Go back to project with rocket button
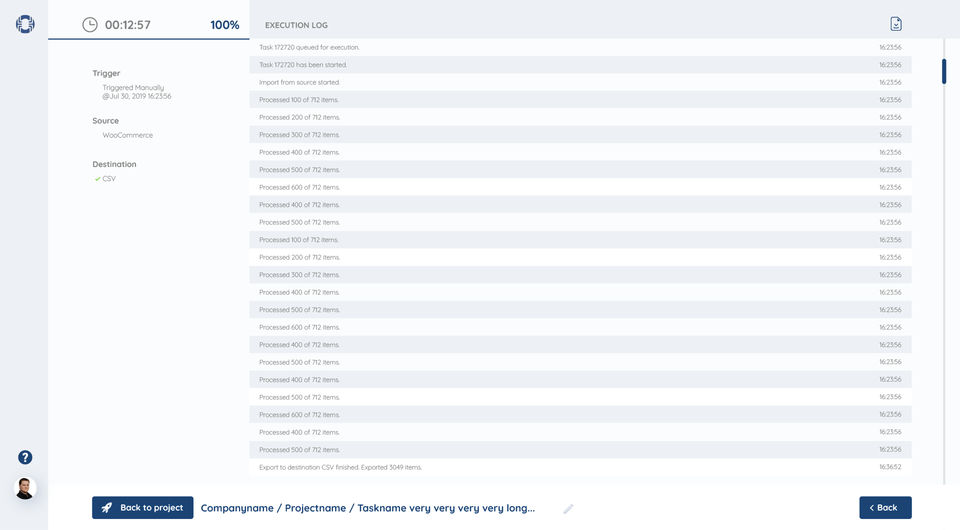Image resolution: width=960 pixels, height=530 pixels. click(143, 507)
